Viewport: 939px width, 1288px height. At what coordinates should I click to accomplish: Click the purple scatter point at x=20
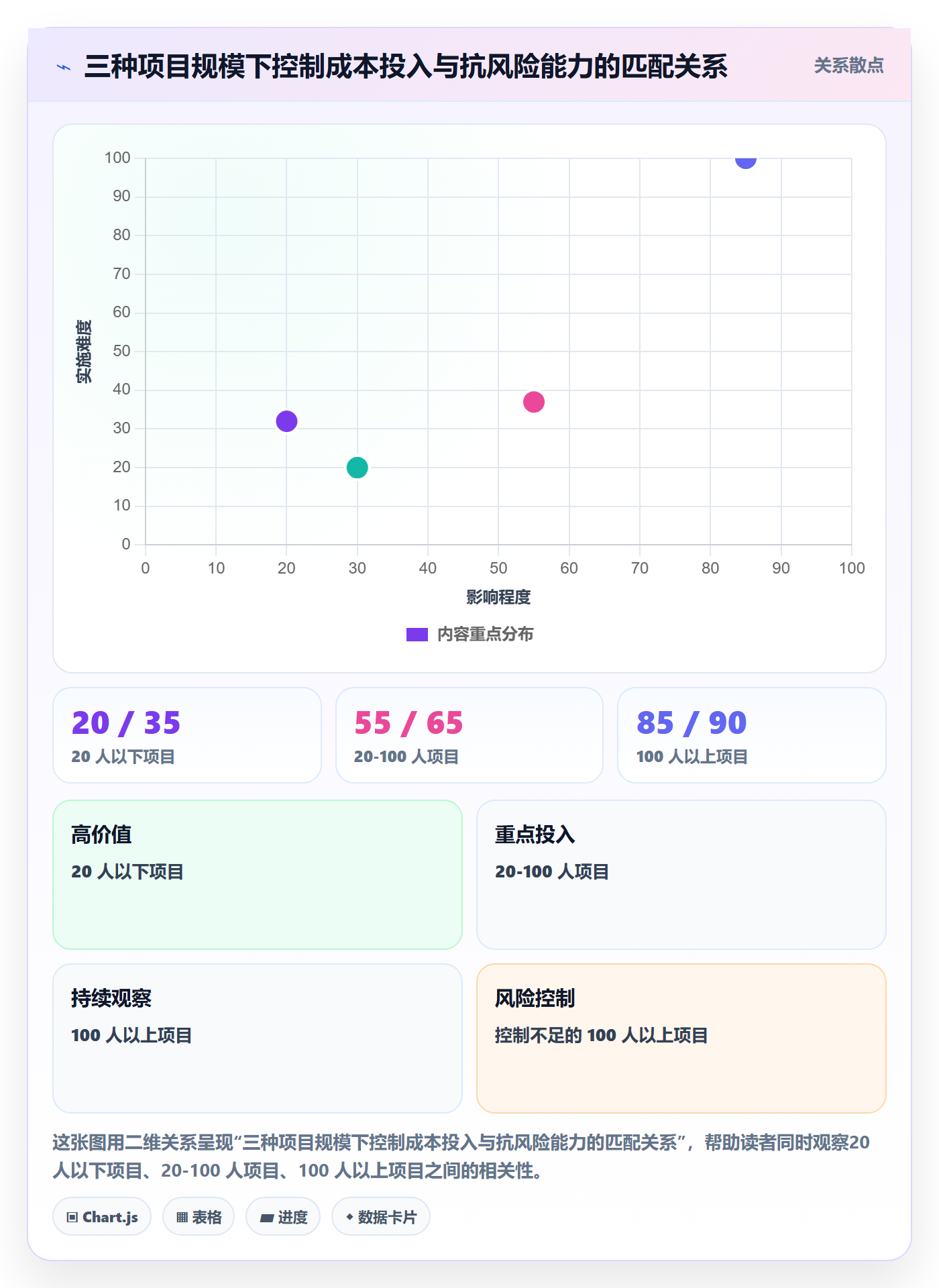(x=286, y=421)
